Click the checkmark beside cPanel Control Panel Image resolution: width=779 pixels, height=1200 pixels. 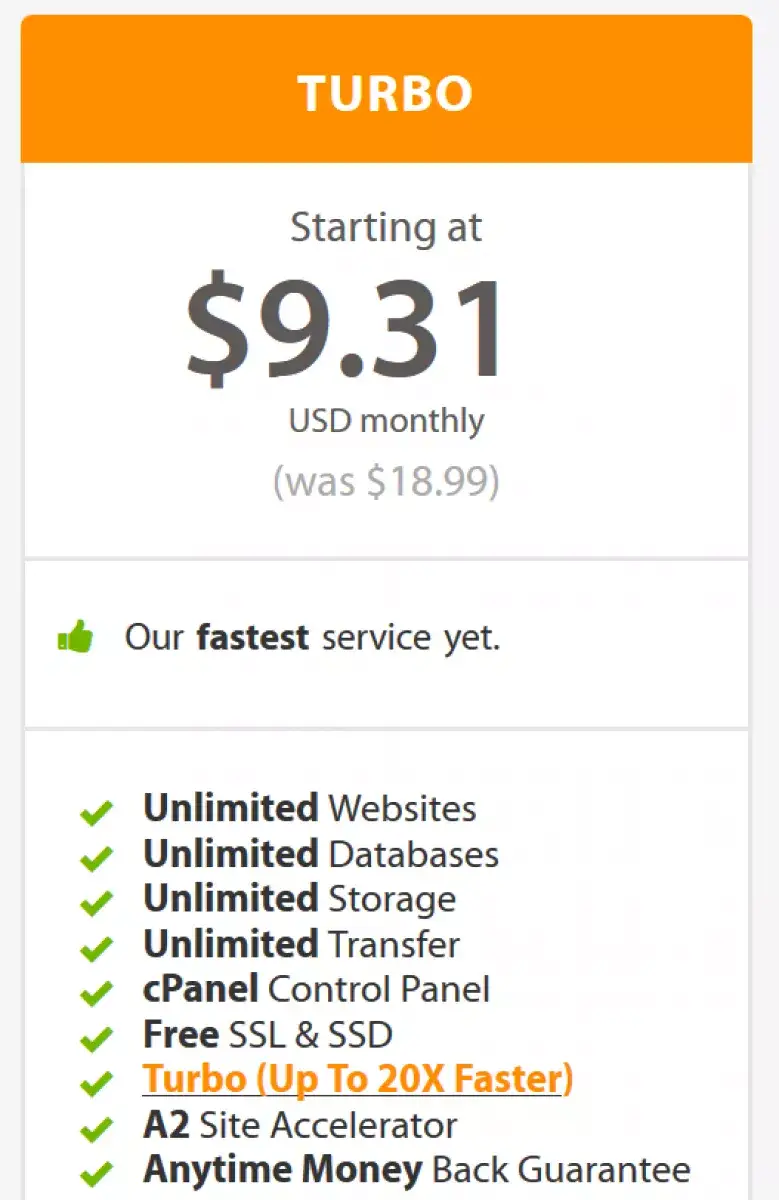point(96,994)
